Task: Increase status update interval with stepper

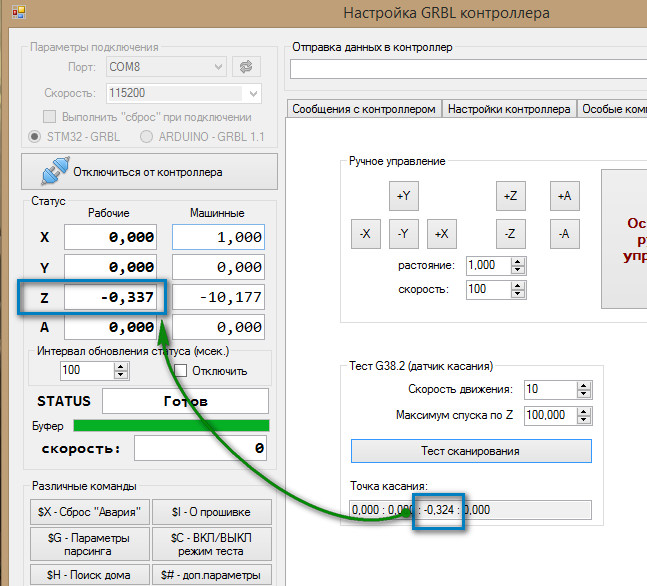Action: click(120, 366)
